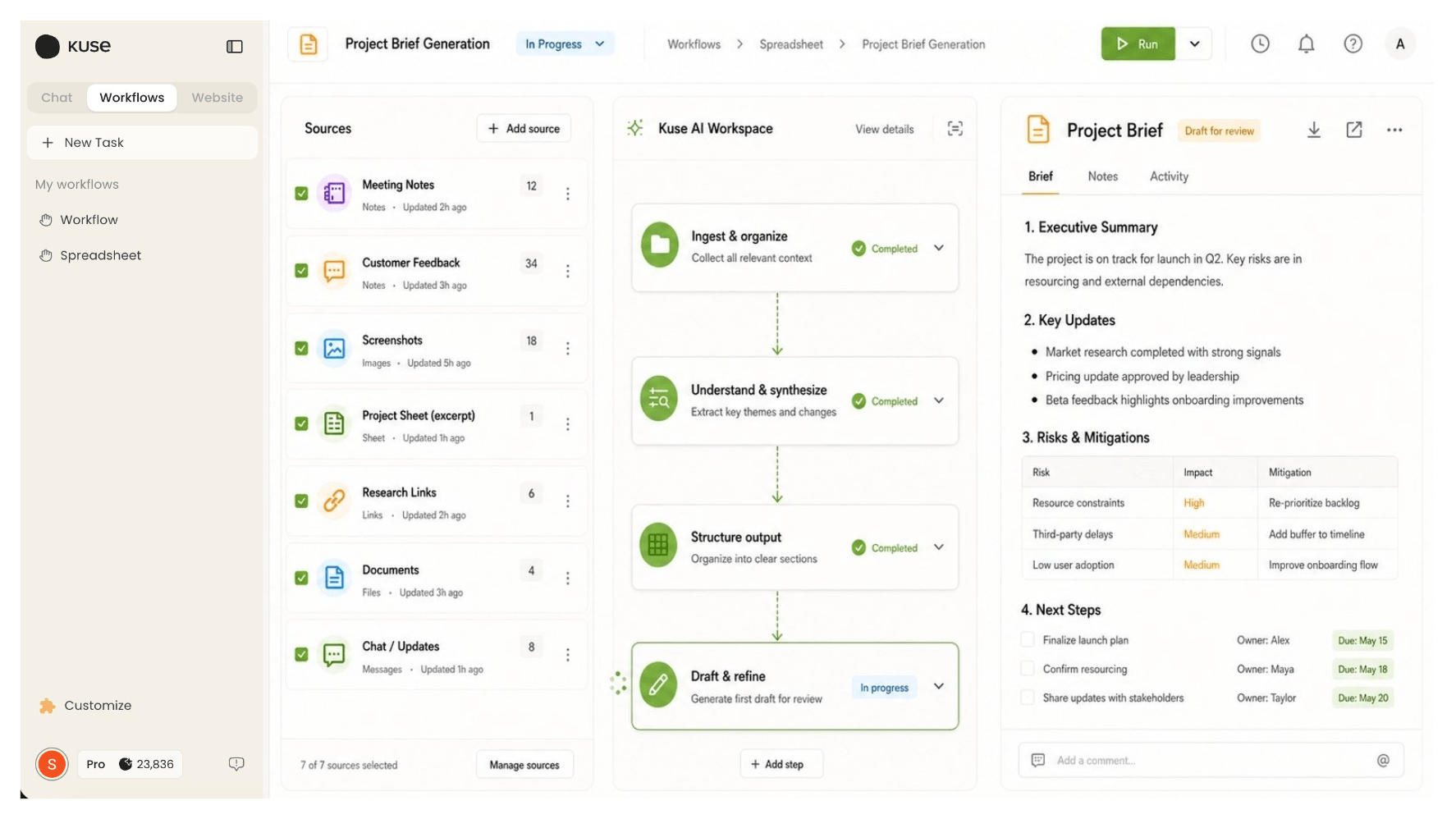Click the Project Sheet spreadsheet icon
The height and width of the screenshot is (819, 1456).
click(x=334, y=423)
